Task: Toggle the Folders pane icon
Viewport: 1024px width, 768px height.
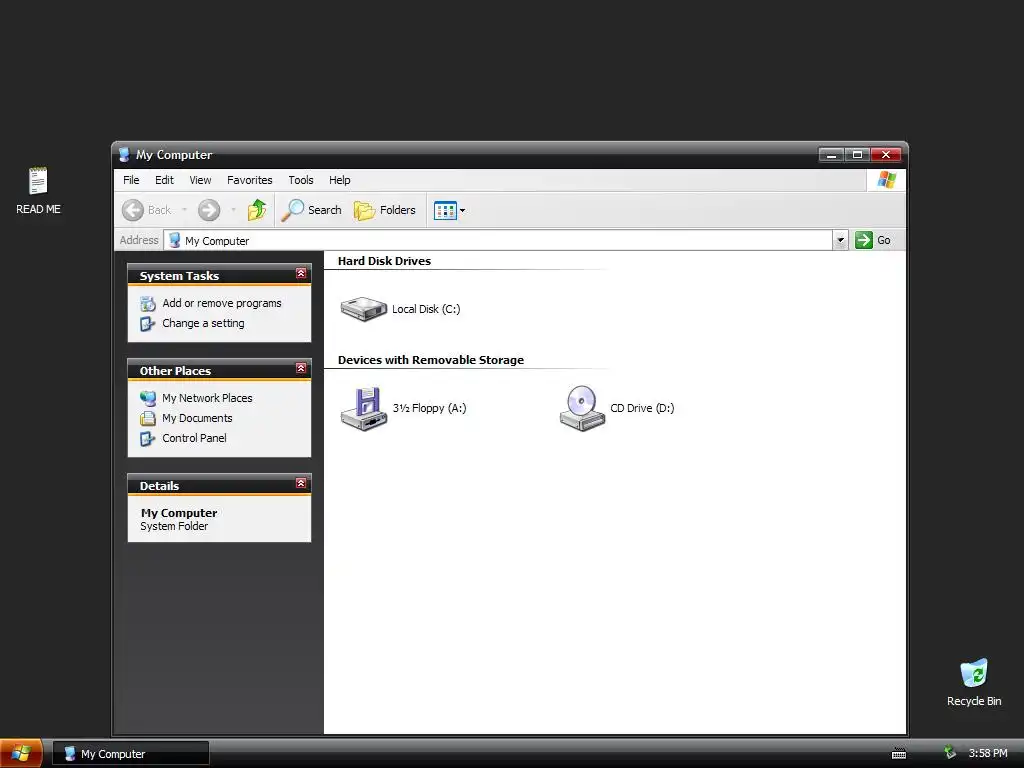Action: [x=364, y=210]
